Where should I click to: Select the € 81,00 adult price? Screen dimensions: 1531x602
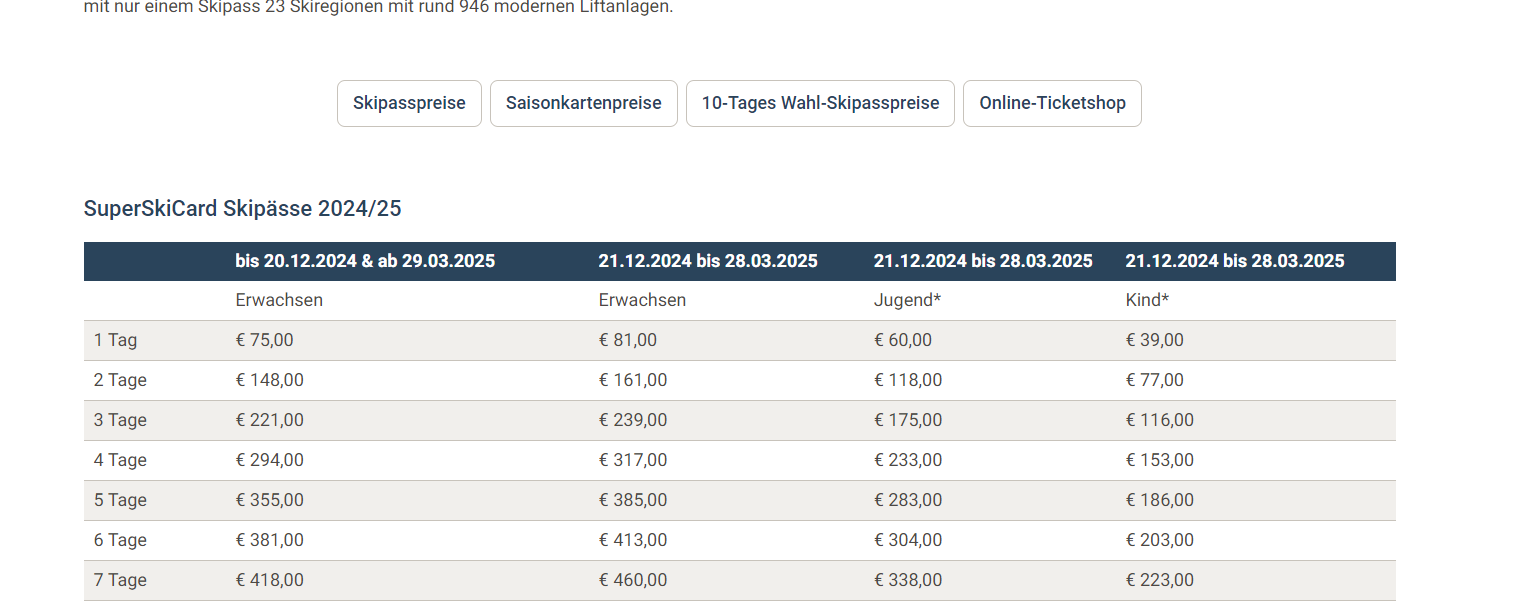(628, 340)
